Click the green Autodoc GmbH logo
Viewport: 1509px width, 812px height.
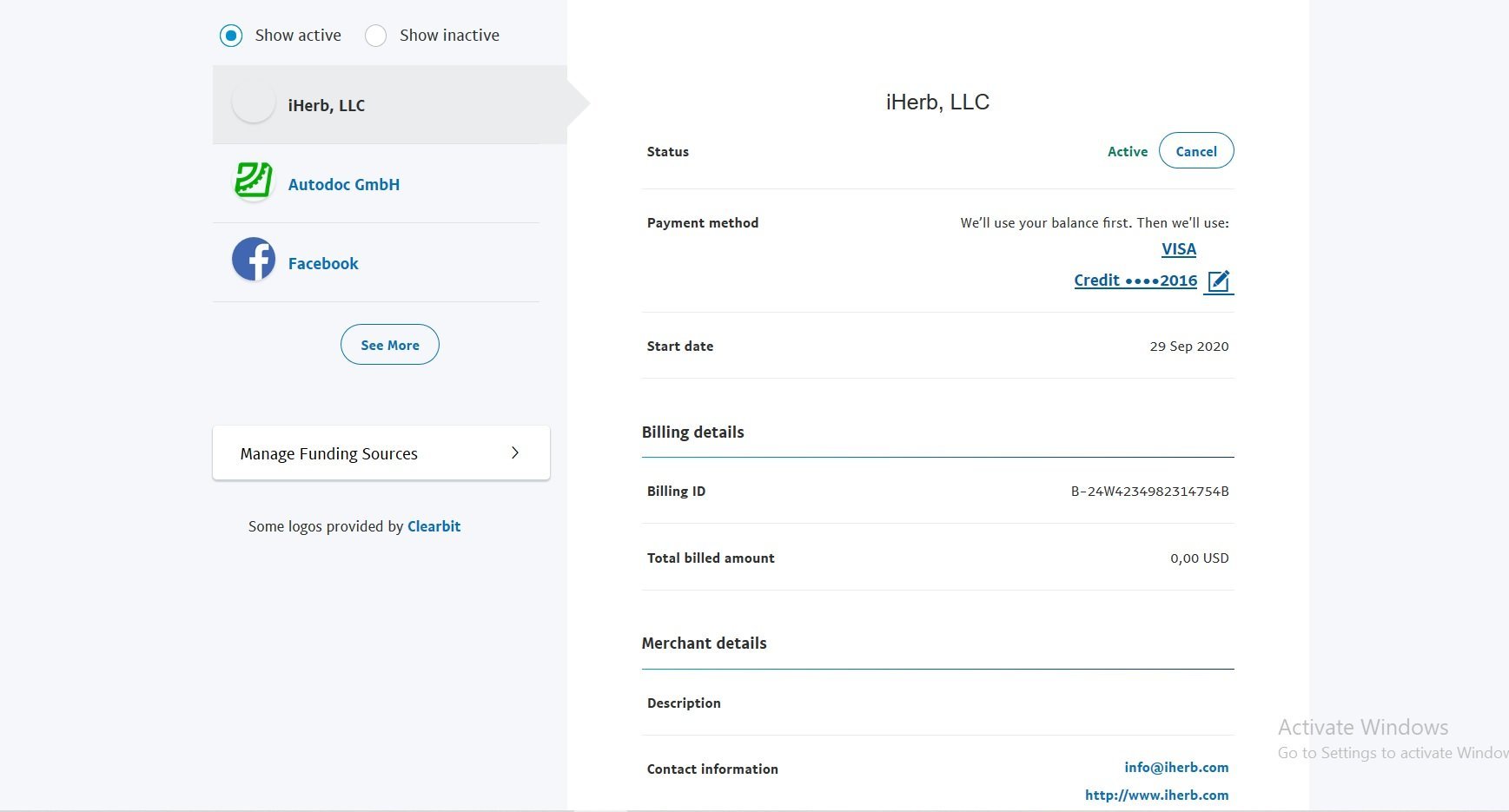(x=254, y=182)
